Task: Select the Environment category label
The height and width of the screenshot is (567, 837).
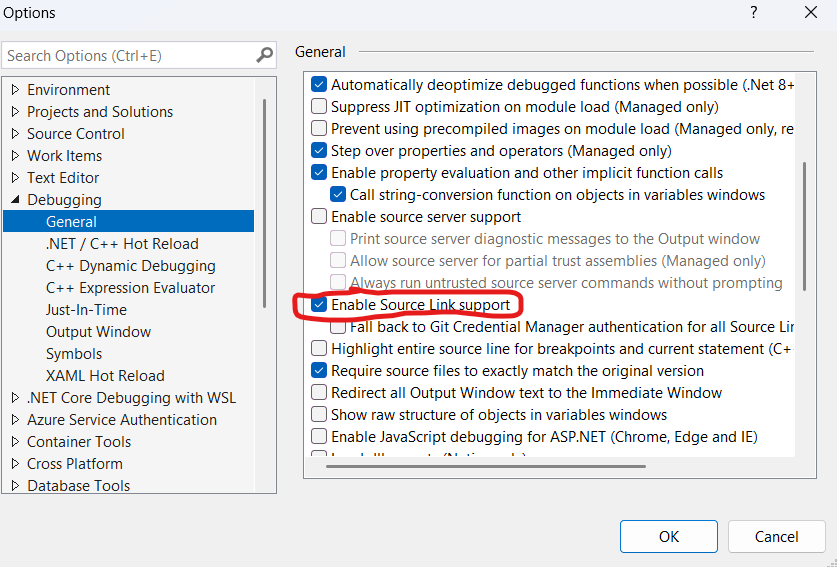Action: point(68,89)
